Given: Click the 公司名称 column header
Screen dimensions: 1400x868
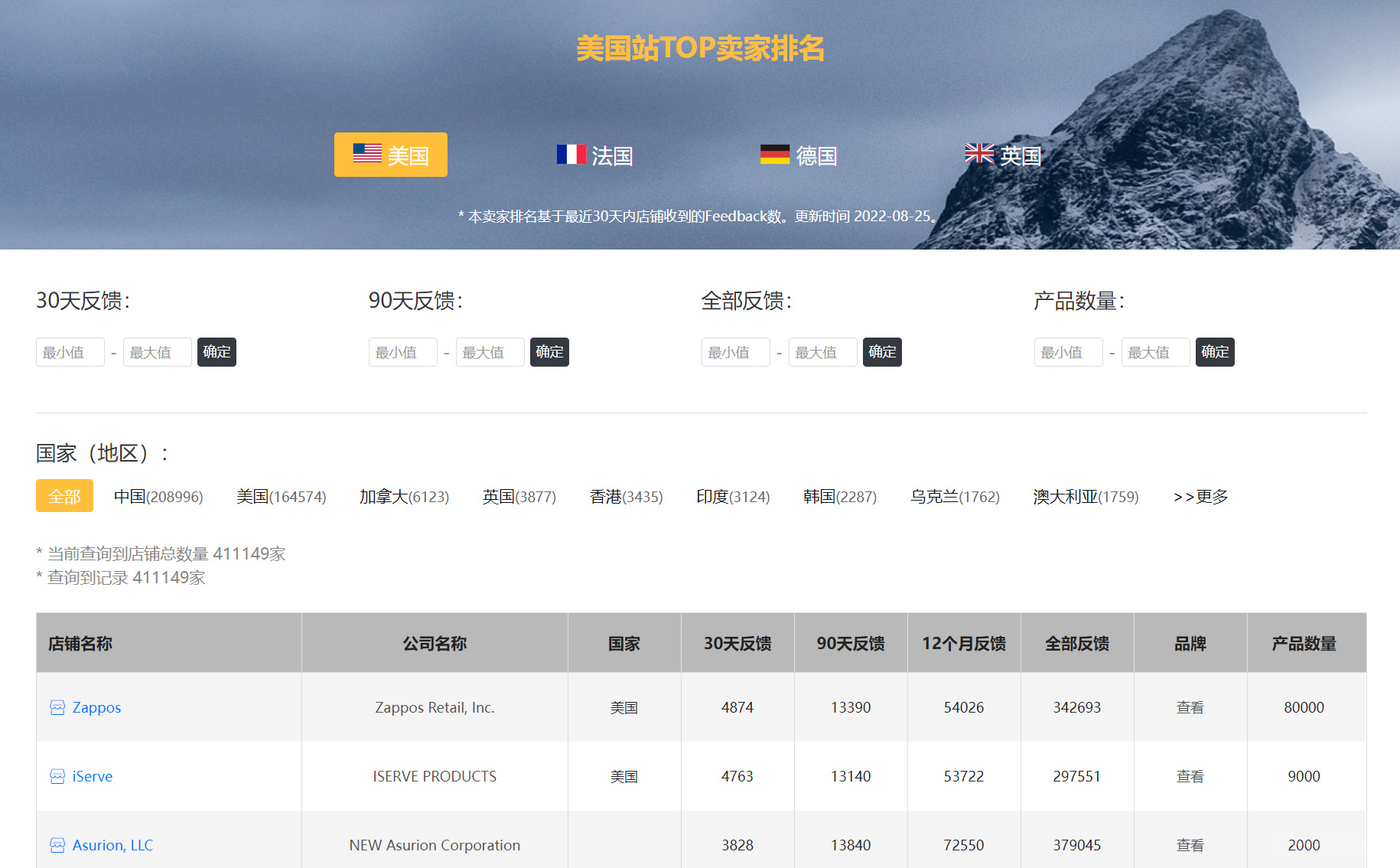Looking at the screenshot, I should pos(435,643).
